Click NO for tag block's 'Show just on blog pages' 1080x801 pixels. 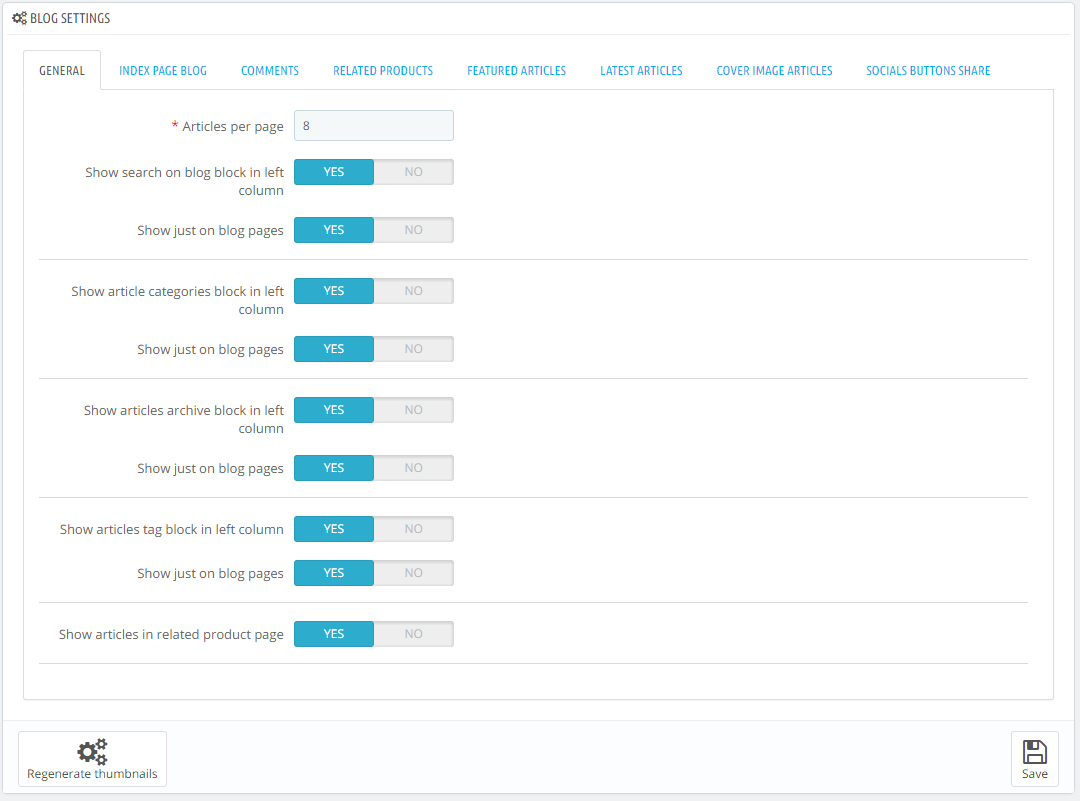point(414,573)
